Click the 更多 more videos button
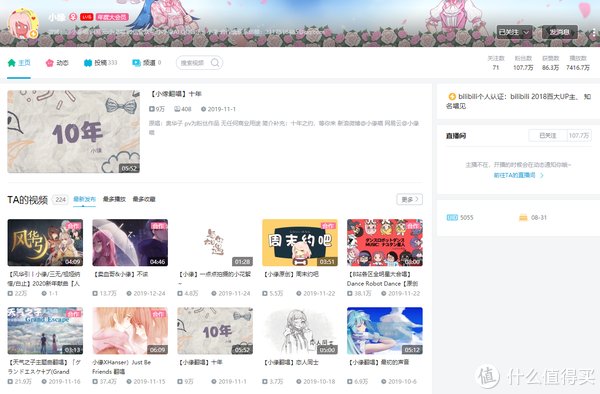The width and height of the screenshot is (600, 394). tap(409, 199)
